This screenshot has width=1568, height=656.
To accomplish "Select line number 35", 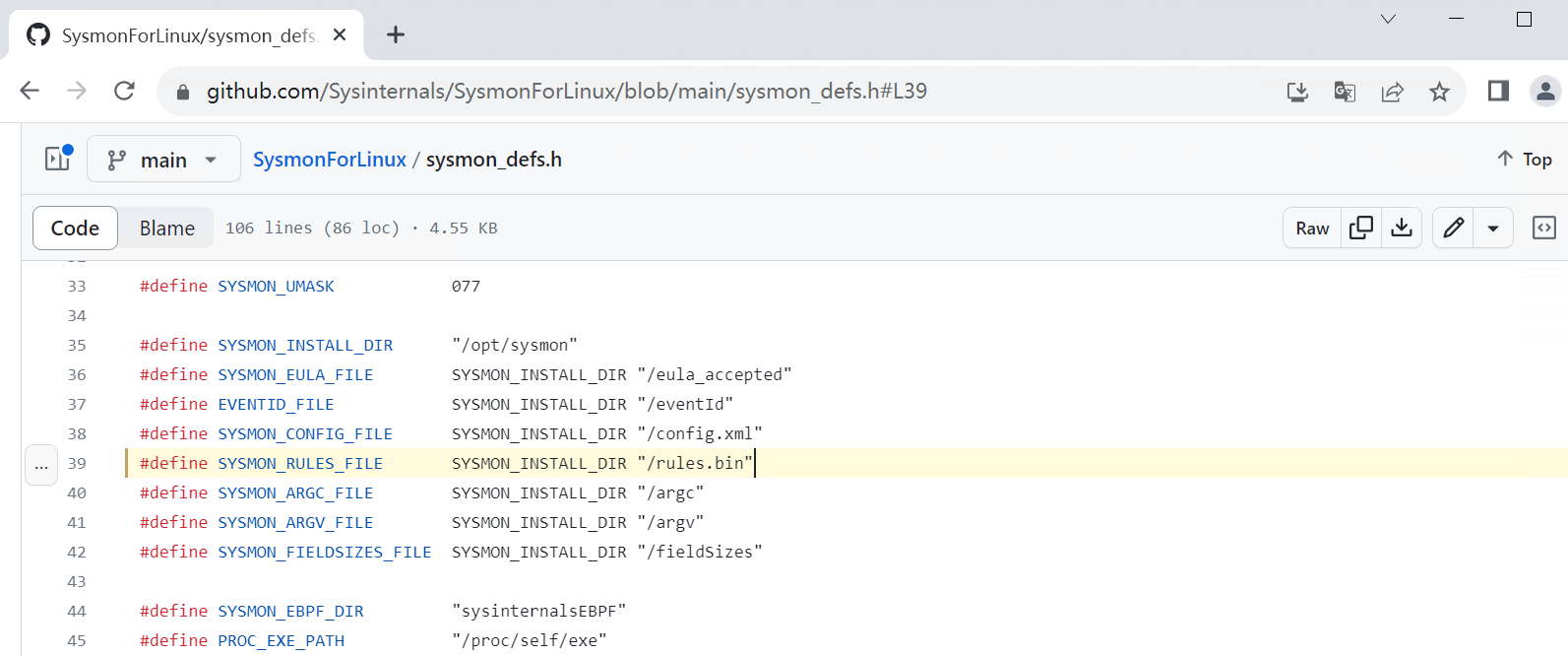I will 77,346.
